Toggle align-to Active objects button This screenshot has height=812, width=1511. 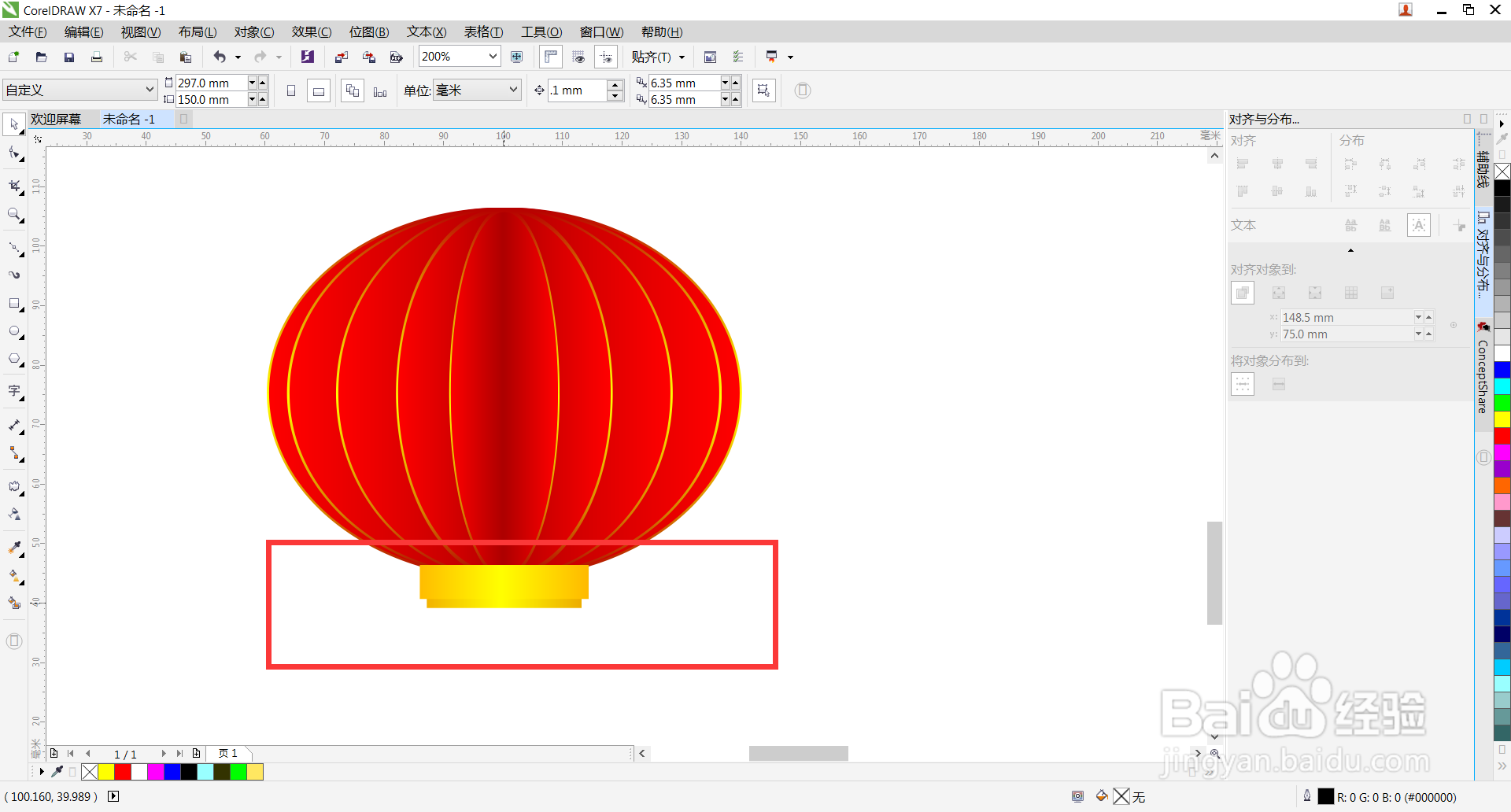click(x=1243, y=293)
